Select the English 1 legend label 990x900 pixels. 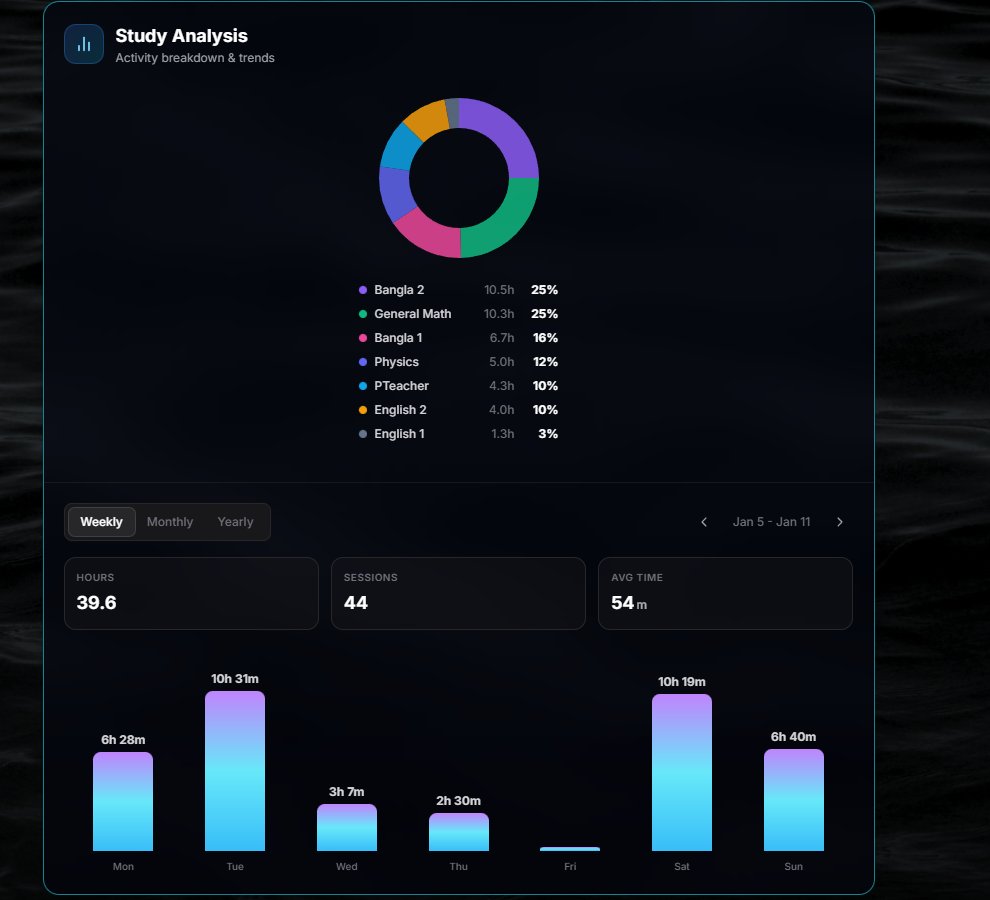click(400, 434)
